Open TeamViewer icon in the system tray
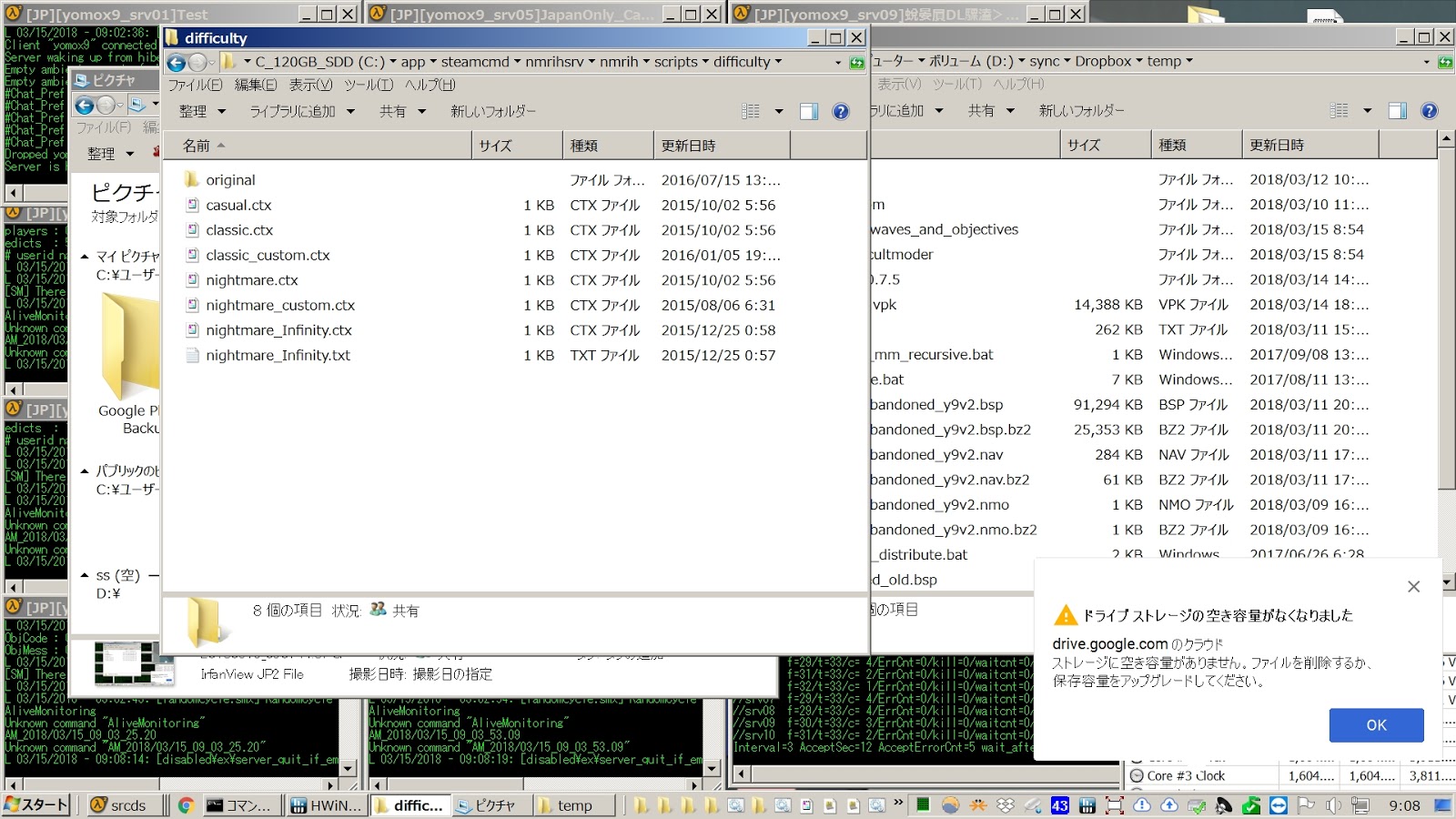Image resolution: width=1456 pixels, height=819 pixels. (x=1277, y=805)
